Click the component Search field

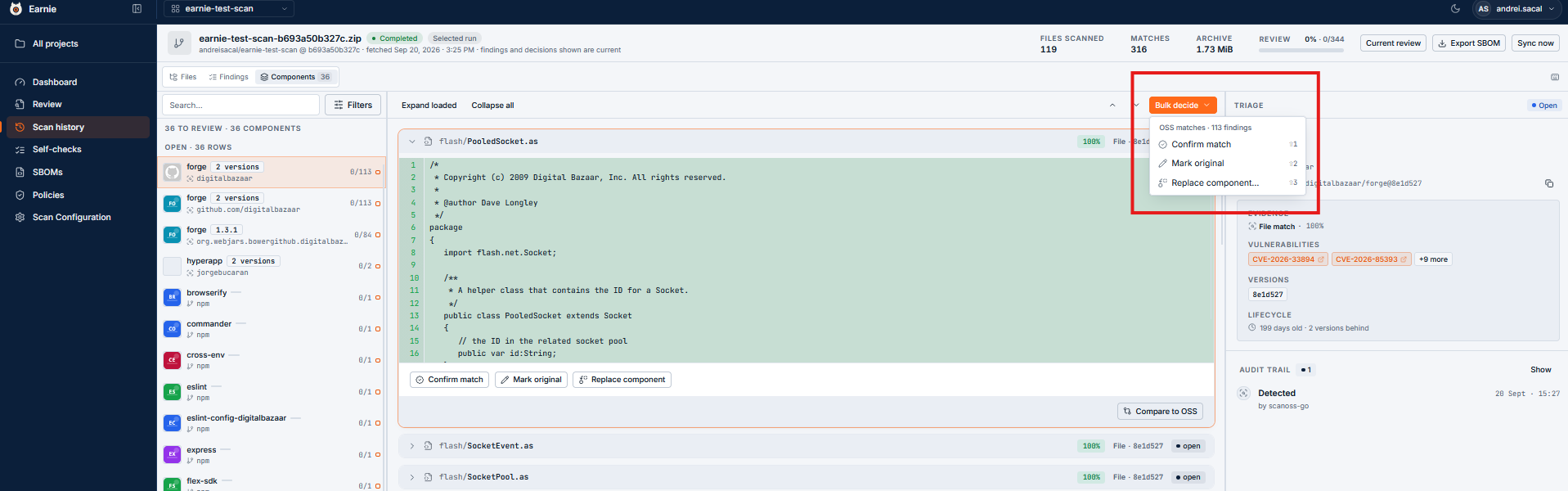point(240,105)
